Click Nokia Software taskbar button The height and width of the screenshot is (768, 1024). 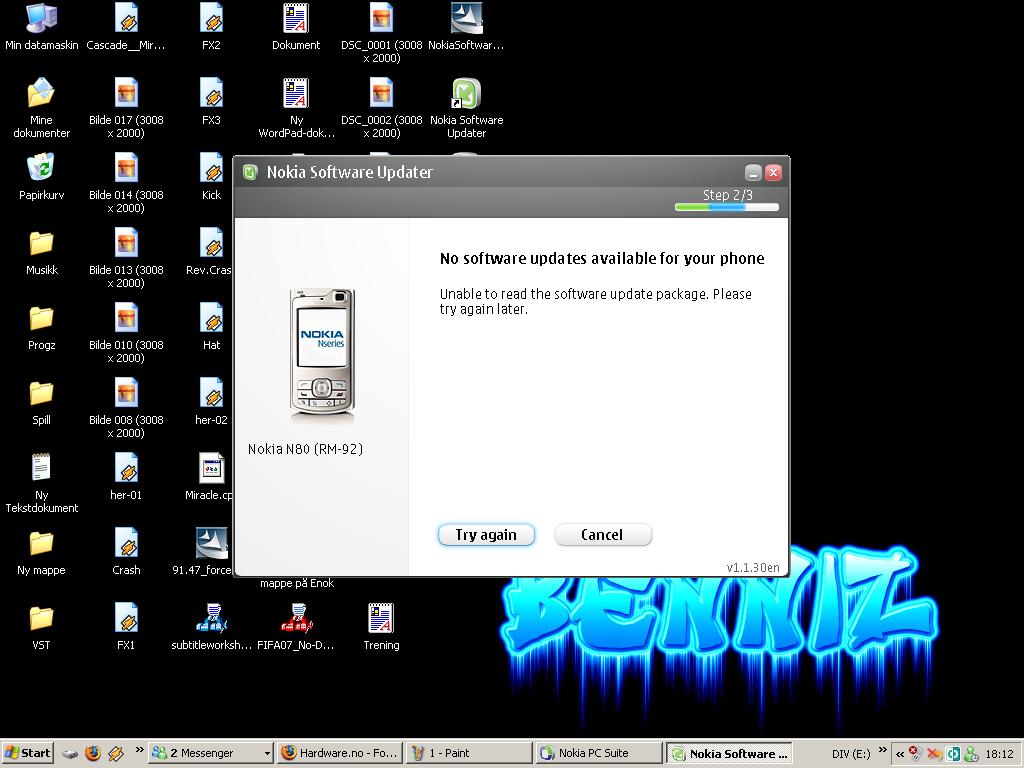pos(728,754)
